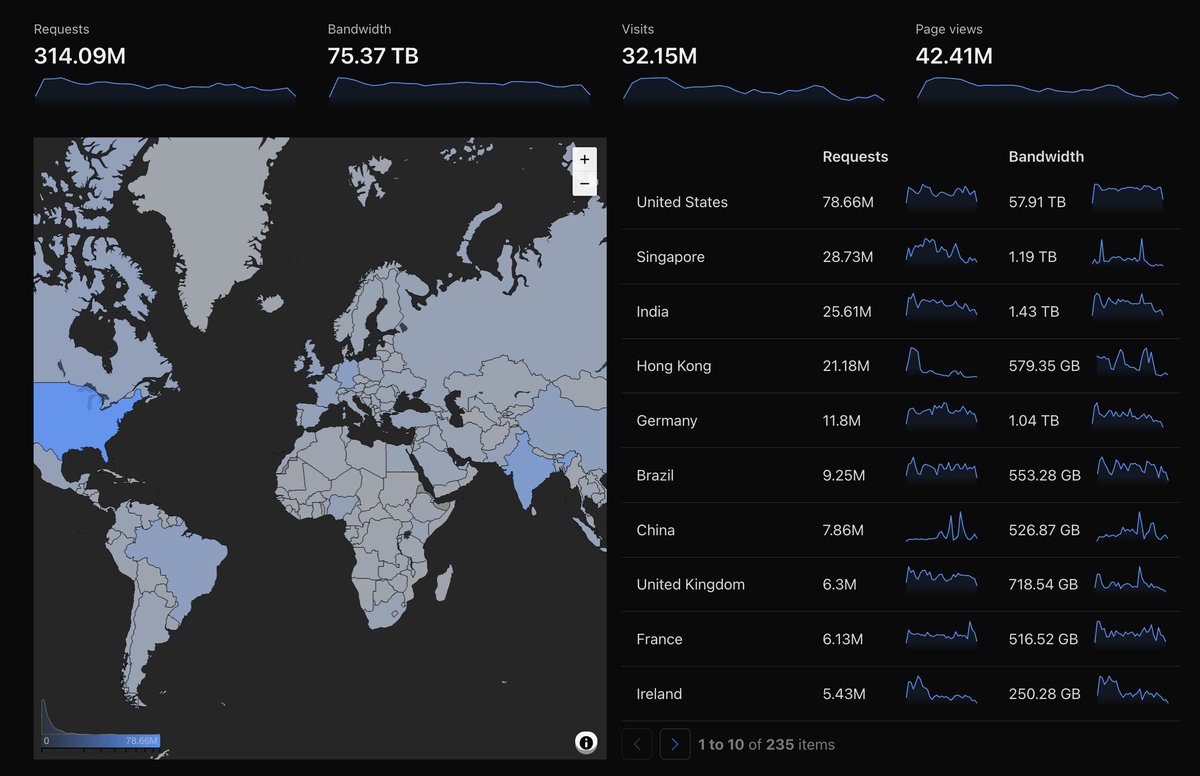
Task: Select the Hong Kong row label
Action: tap(674, 366)
